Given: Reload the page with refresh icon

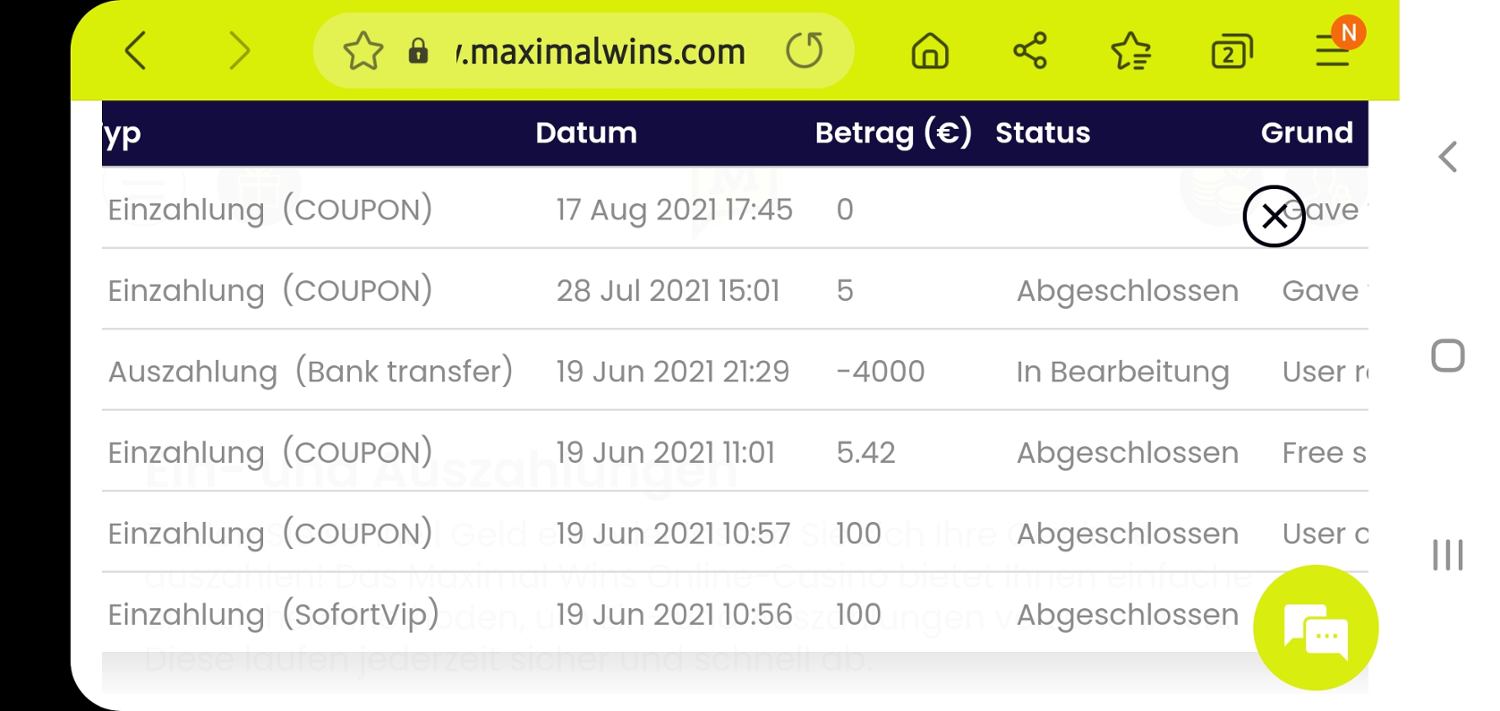Looking at the screenshot, I should 804,51.
